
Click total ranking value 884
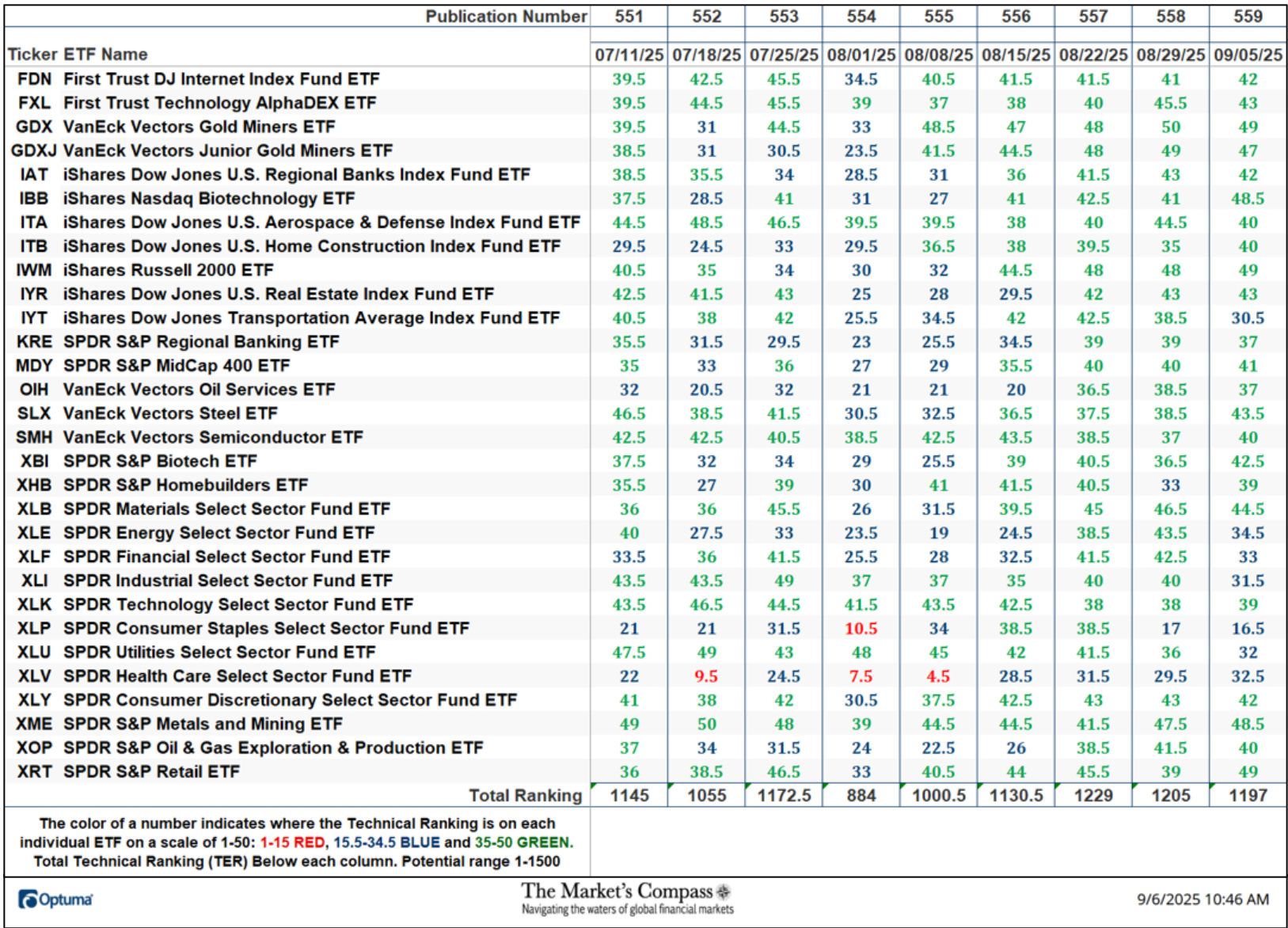click(861, 796)
